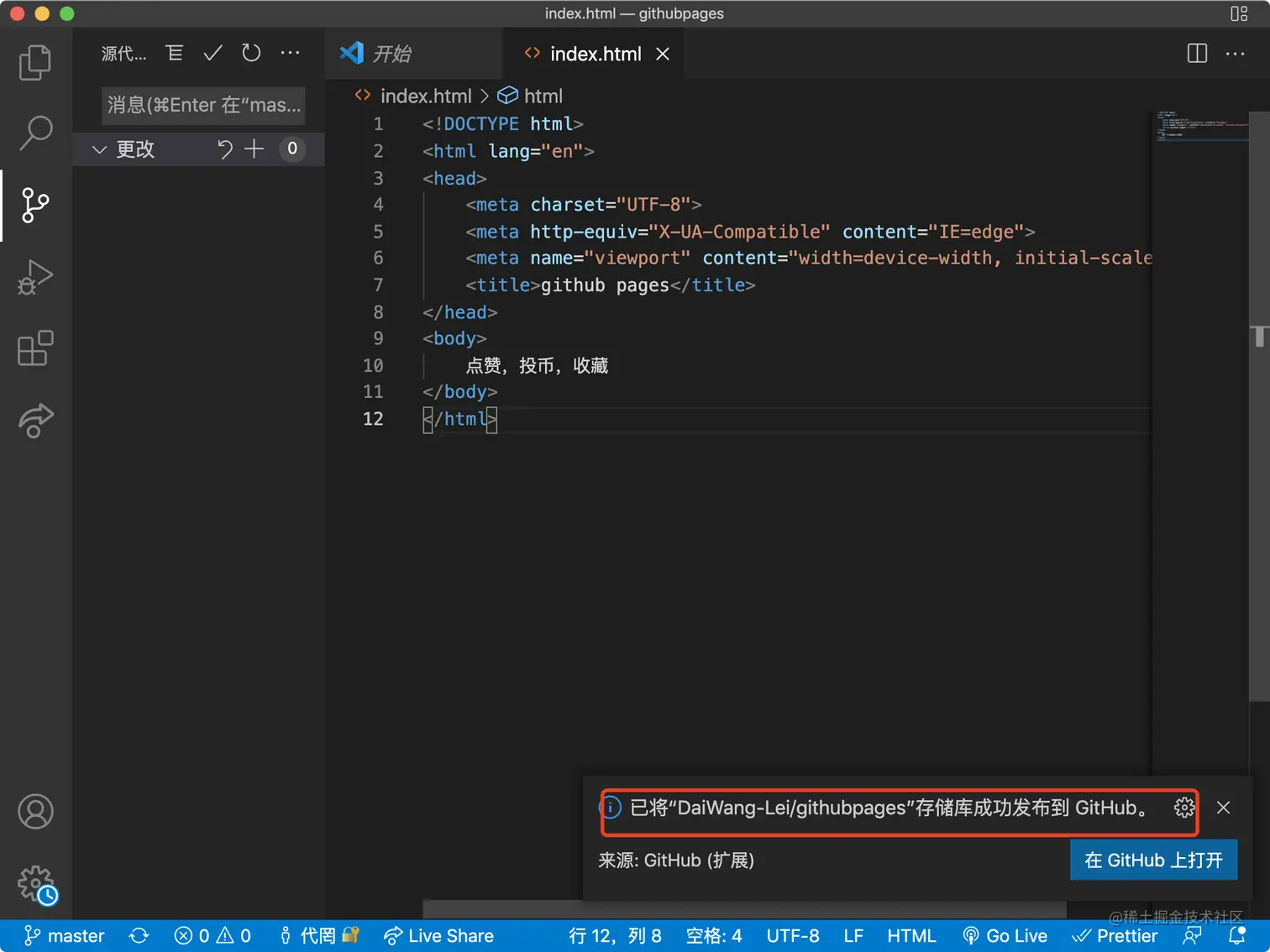Open notification settings gear
Screen dimensions: 1270x952
tap(1184, 808)
